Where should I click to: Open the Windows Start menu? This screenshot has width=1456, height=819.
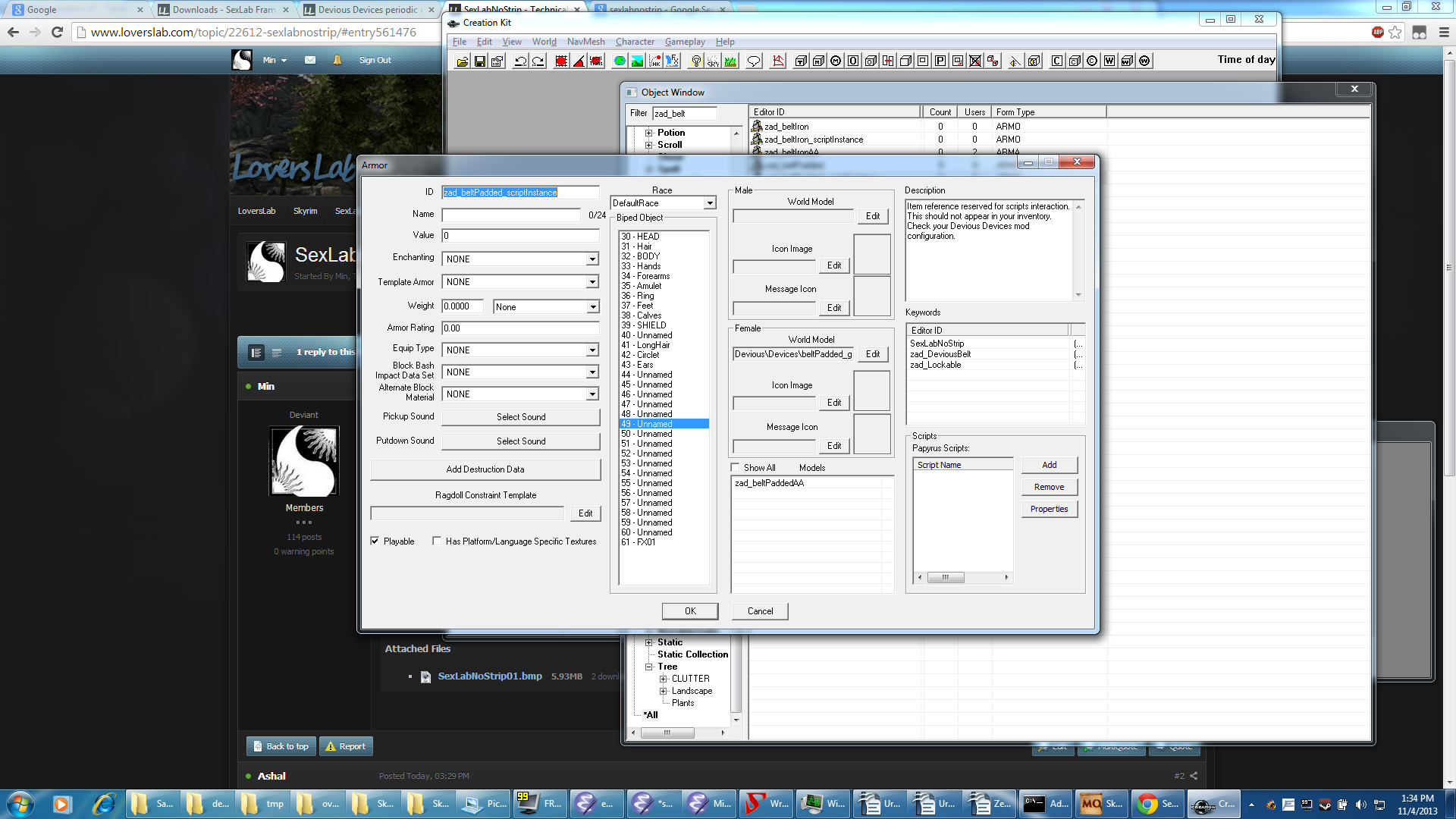point(20,804)
